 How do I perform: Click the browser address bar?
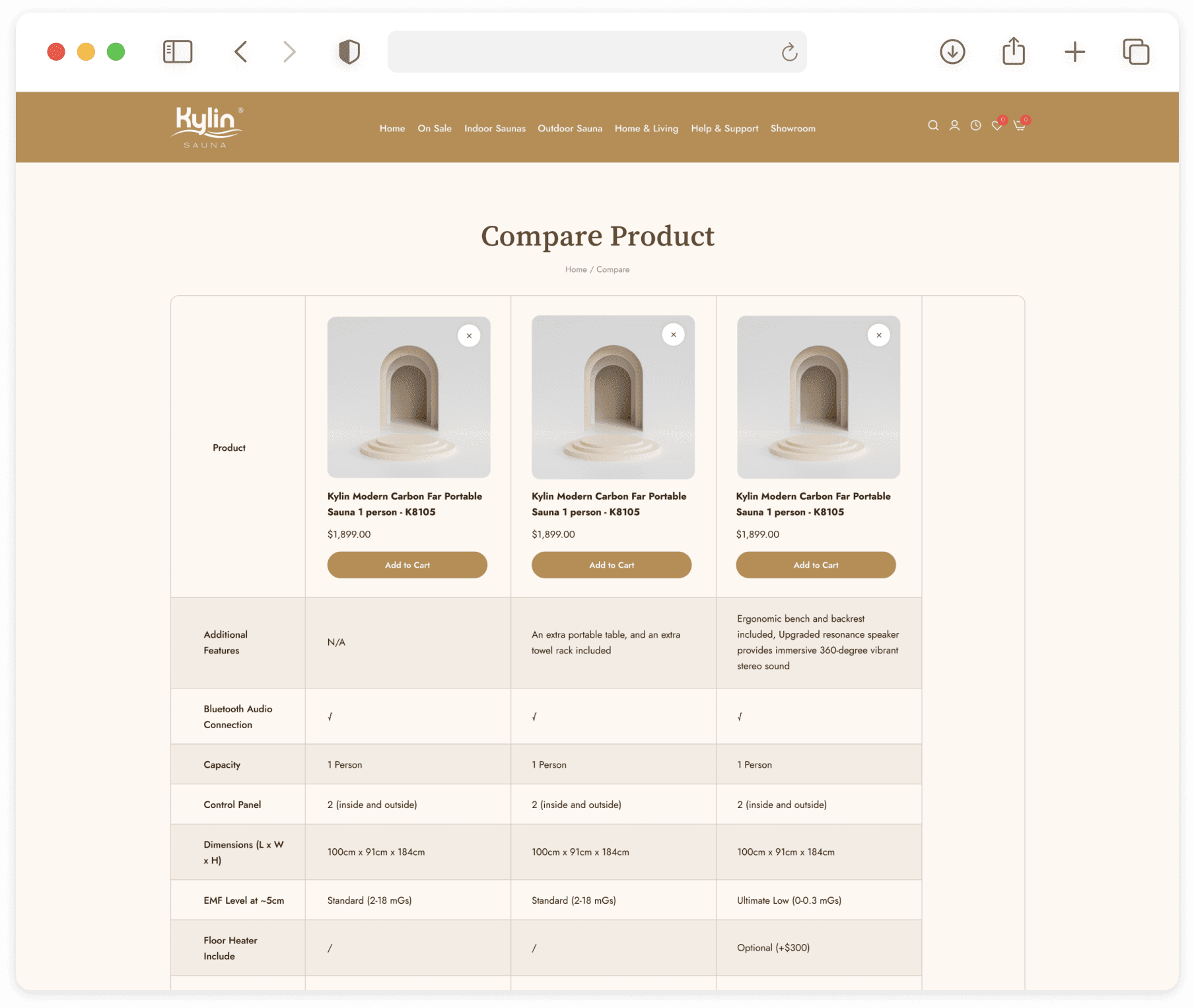(597, 51)
